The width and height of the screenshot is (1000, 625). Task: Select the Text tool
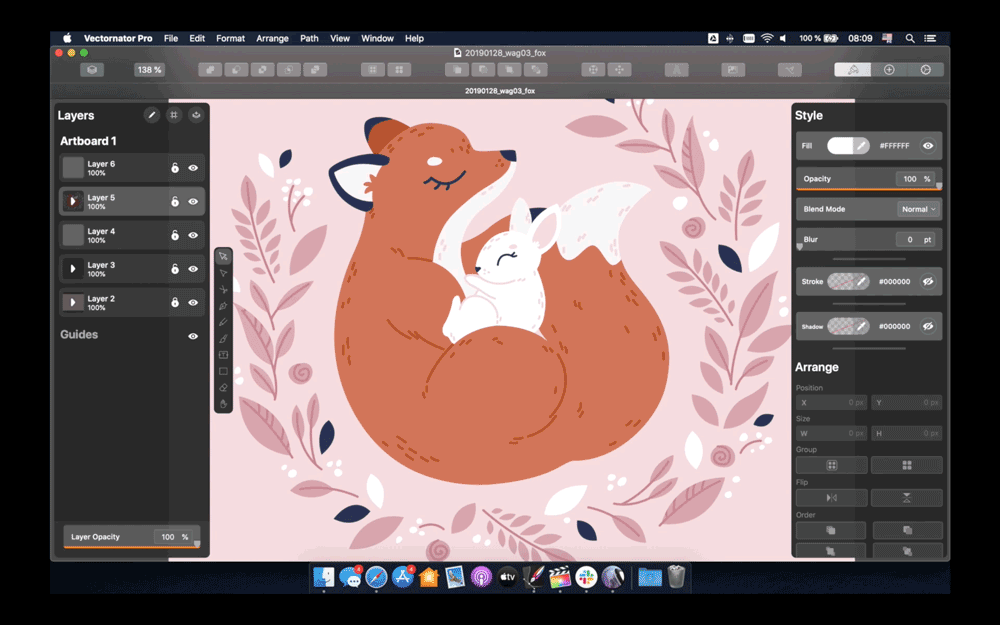223,355
